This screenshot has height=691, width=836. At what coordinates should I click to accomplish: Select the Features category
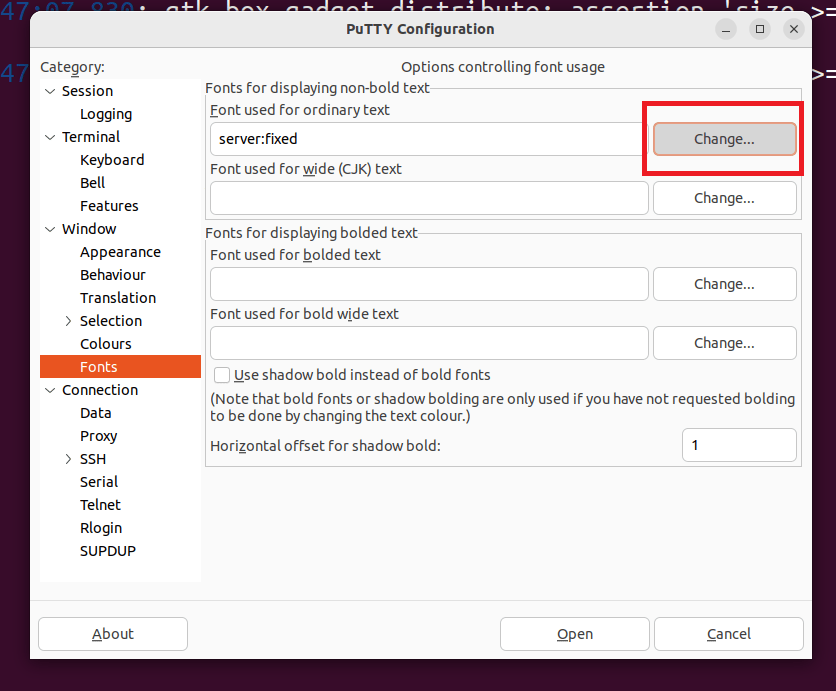point(109,206)
